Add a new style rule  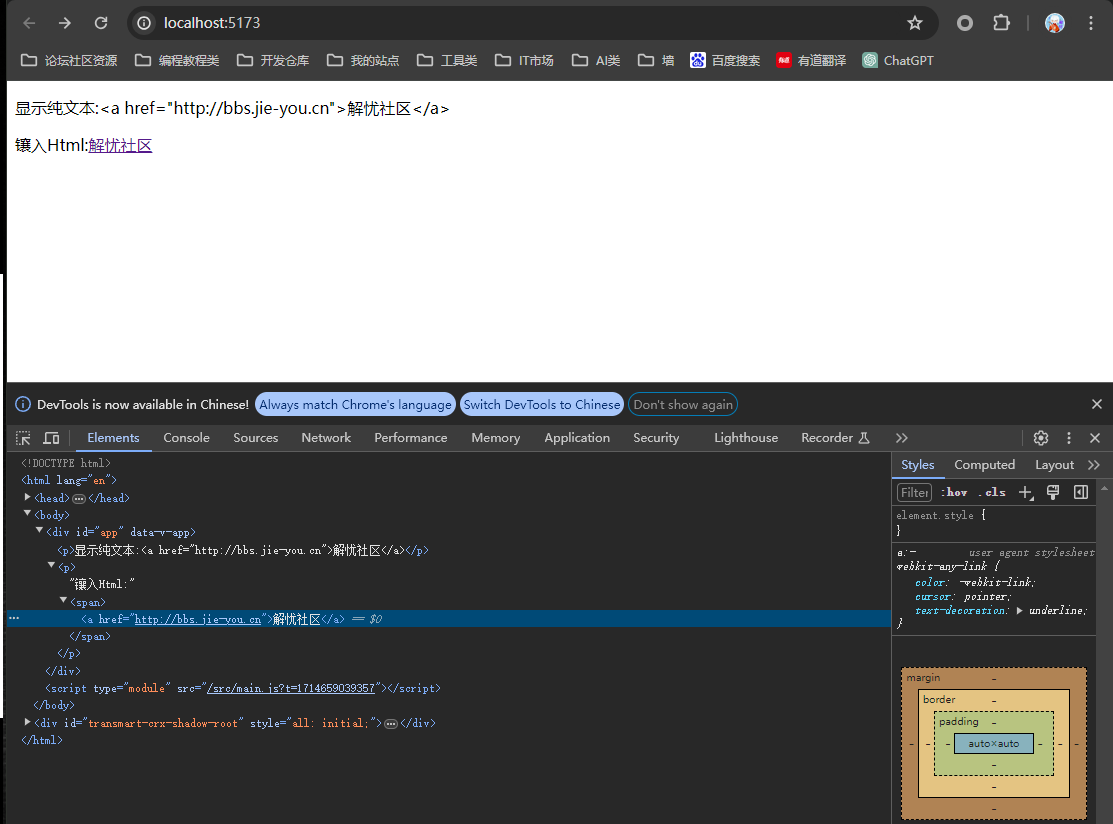[1026, 493]
